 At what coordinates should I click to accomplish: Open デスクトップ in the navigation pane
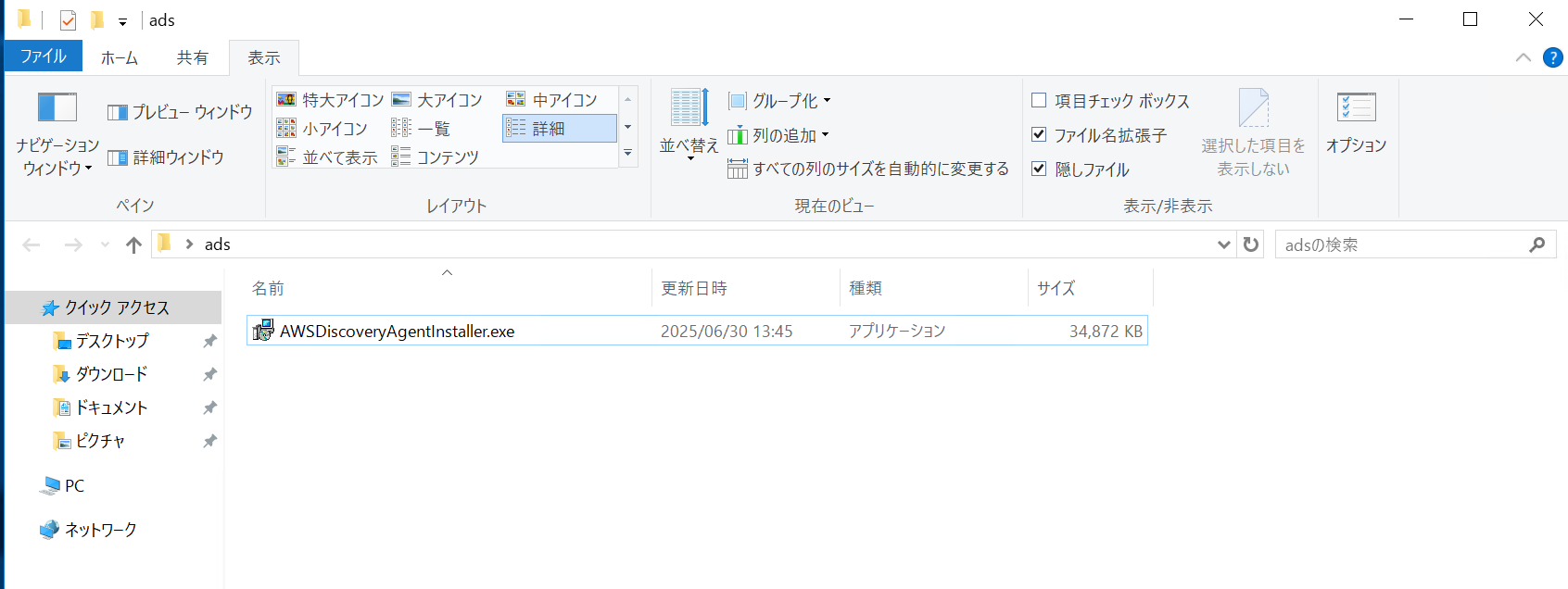coord(112,341)
